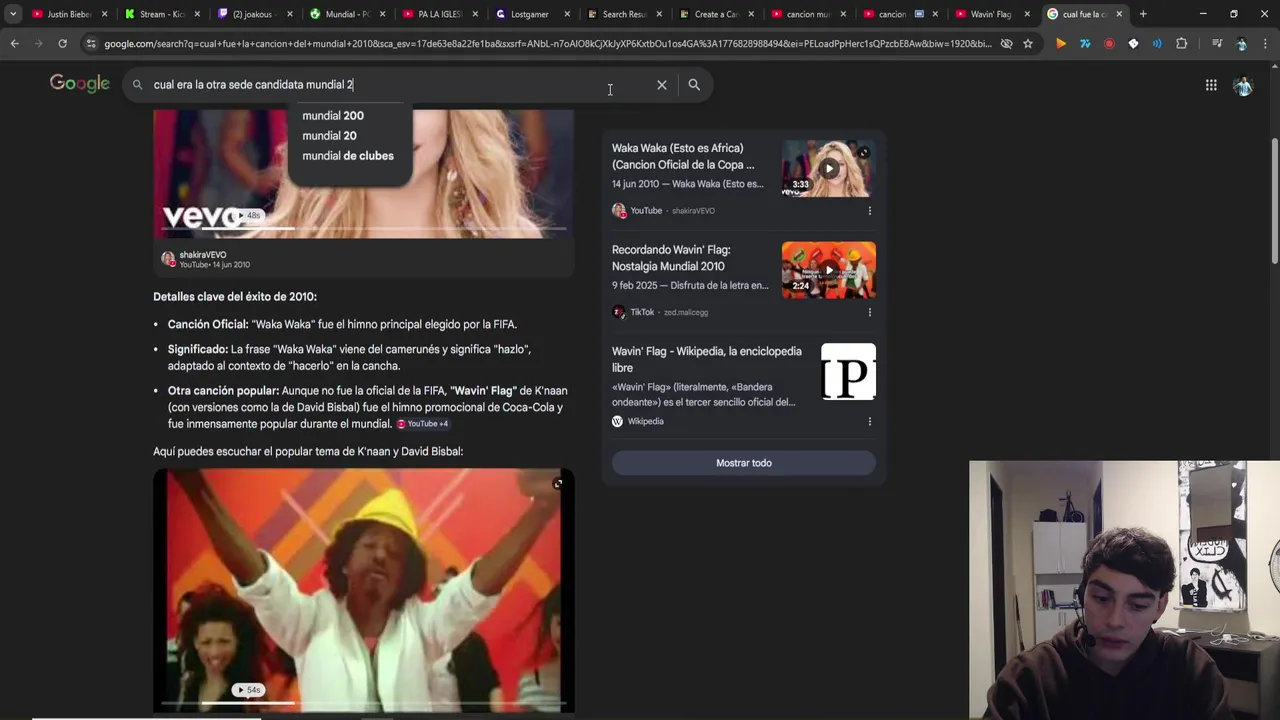Image resolution: width=1280 pixels, height=720 pixels.
Task: Expand the K'naan video with corner icon
Action: point(558,484)
